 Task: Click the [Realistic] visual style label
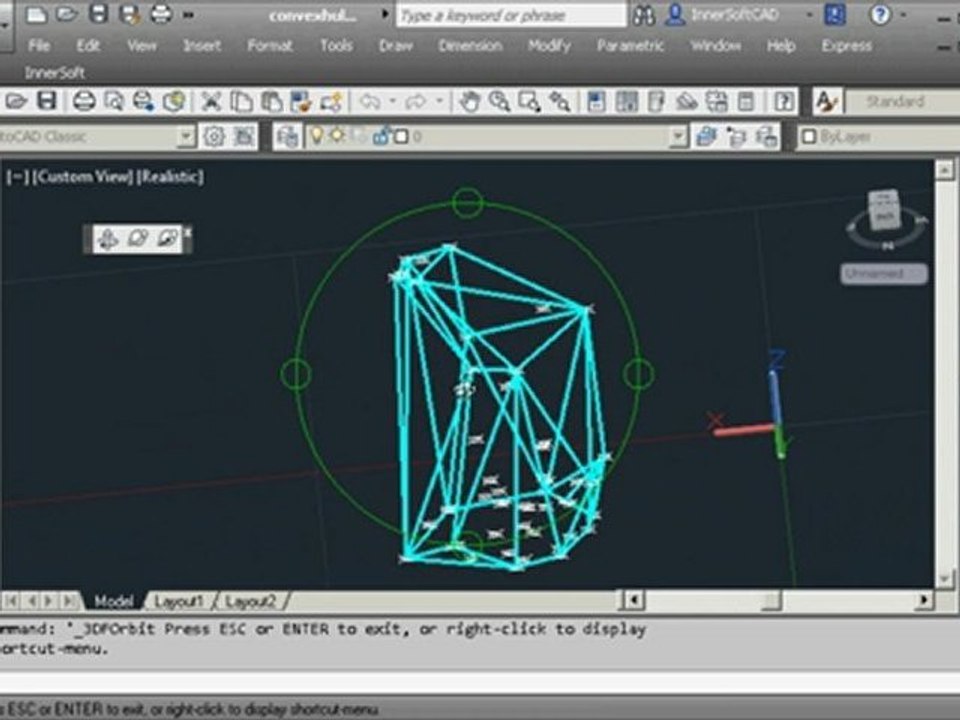coord(170,177)
